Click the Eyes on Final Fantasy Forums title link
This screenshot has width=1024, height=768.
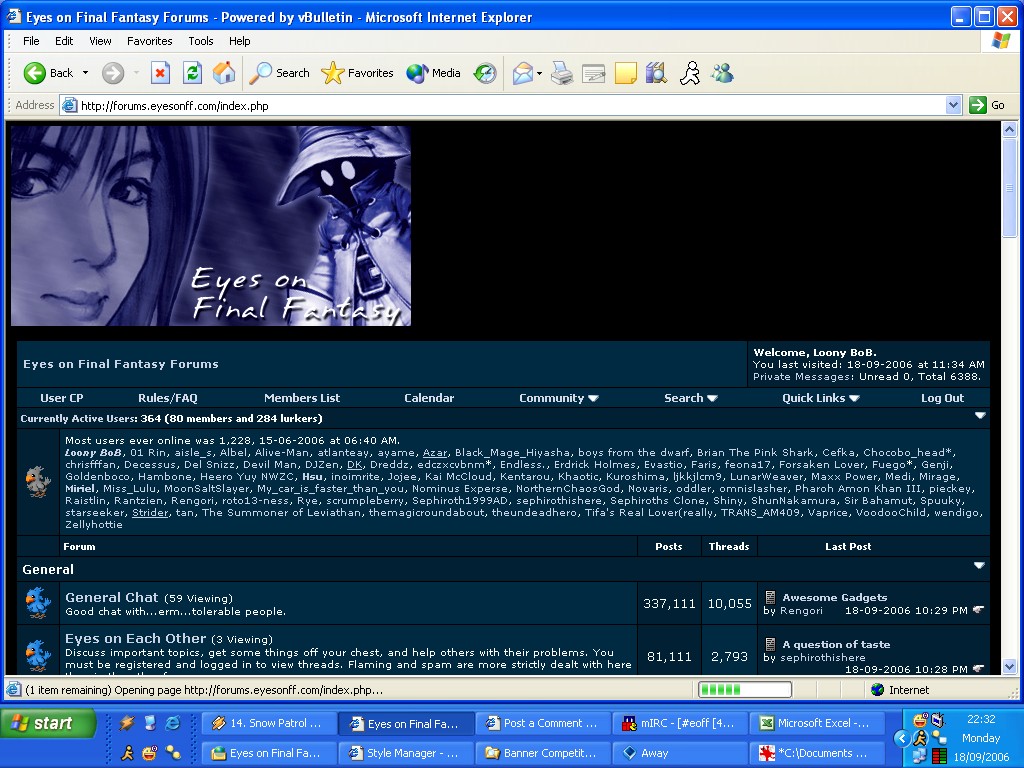(x=121, y=364)
